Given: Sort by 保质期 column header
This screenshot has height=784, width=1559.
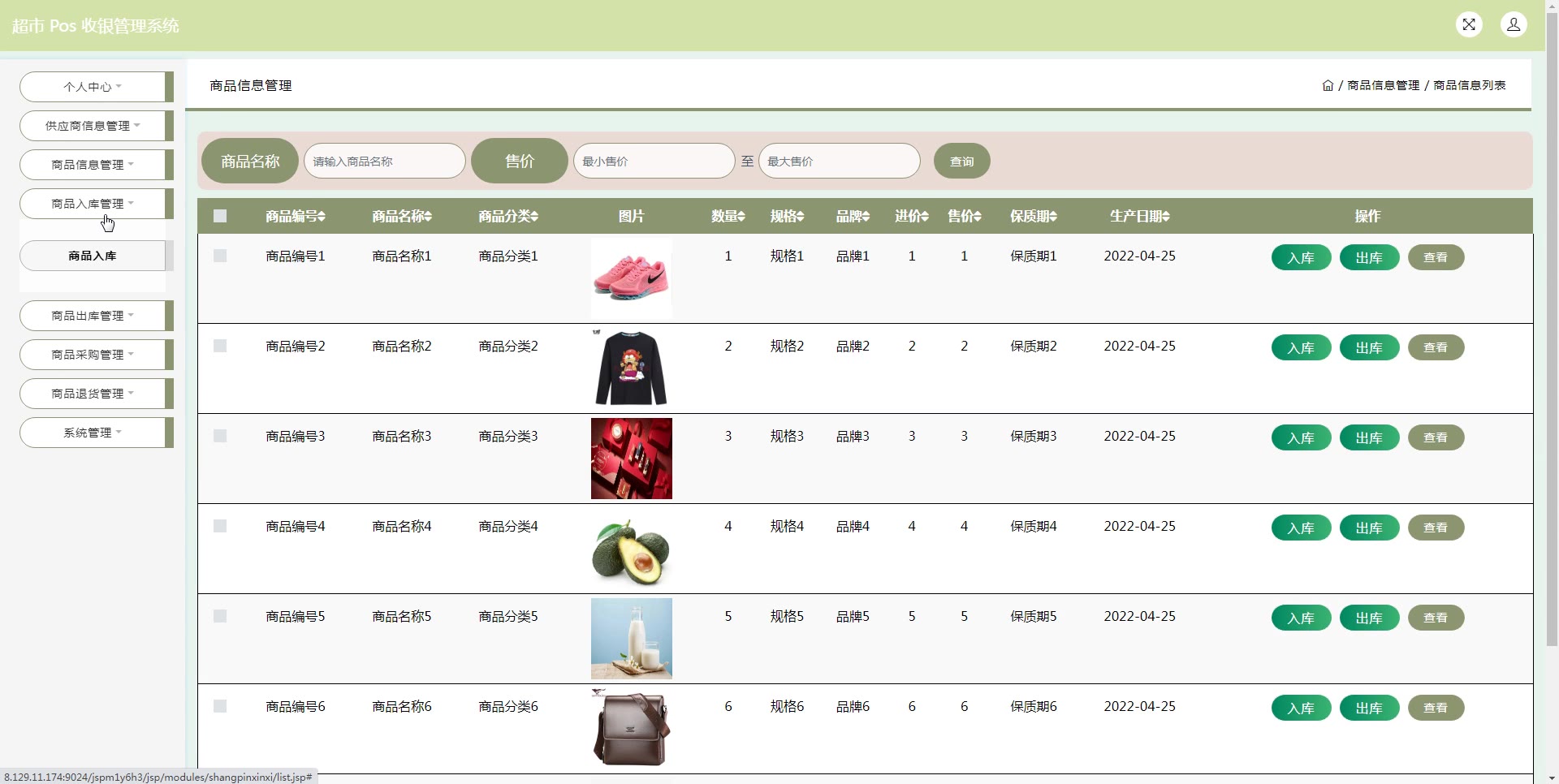Looking at the screenshot, I should point(1033,216).
